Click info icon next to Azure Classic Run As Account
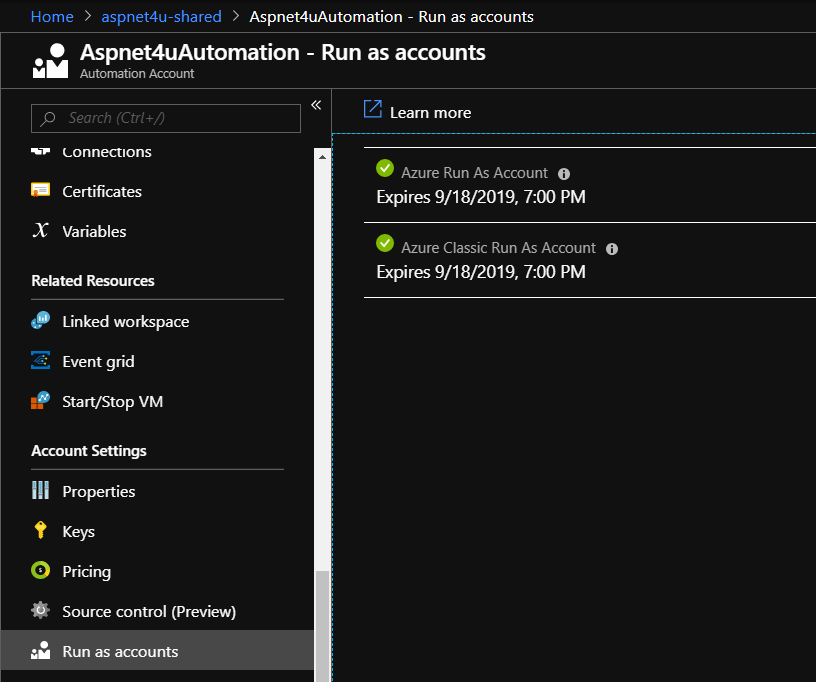This screenshot has height=682, width=816. click(x=612, y=249)
